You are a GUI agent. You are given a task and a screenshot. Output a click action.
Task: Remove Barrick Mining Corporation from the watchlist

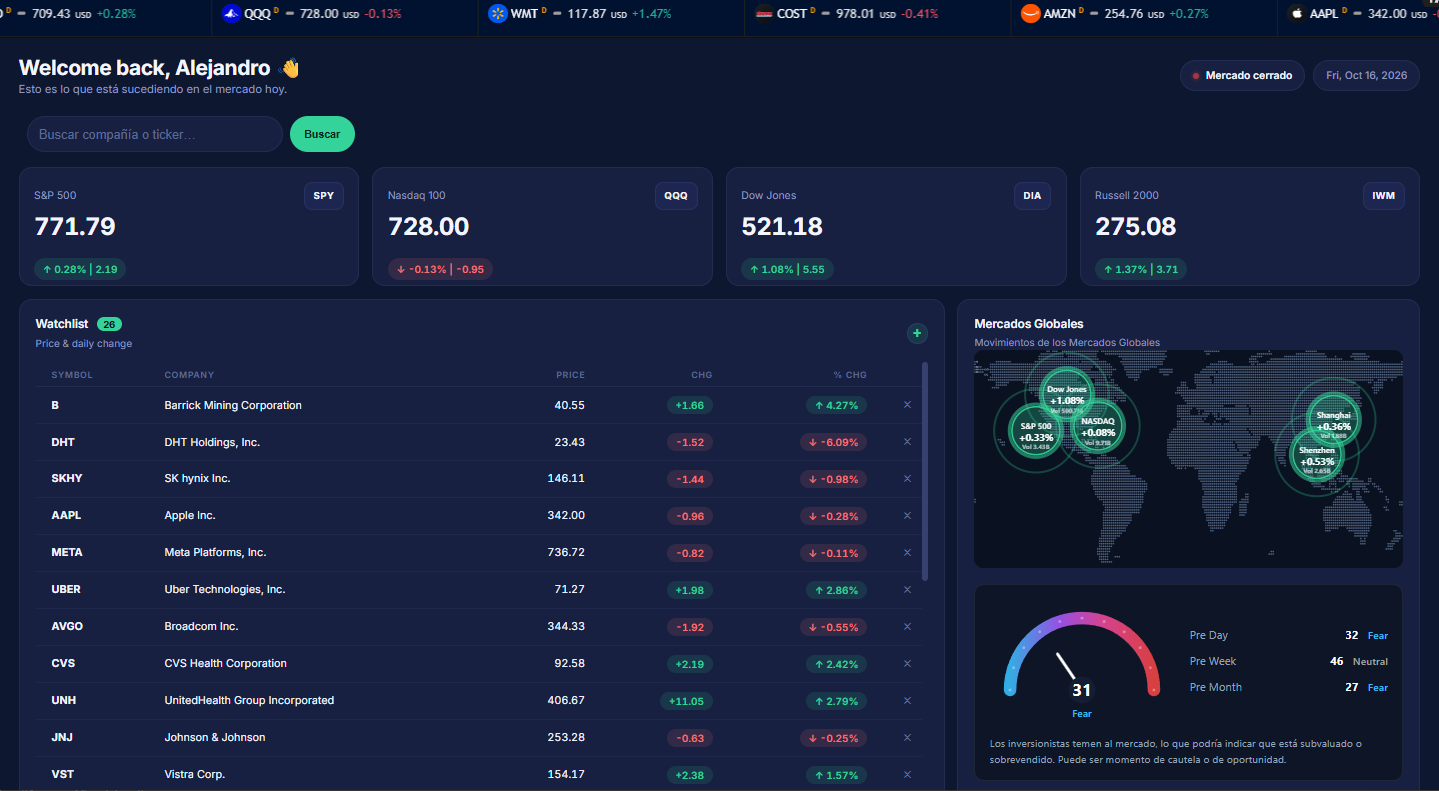(907, 405)
